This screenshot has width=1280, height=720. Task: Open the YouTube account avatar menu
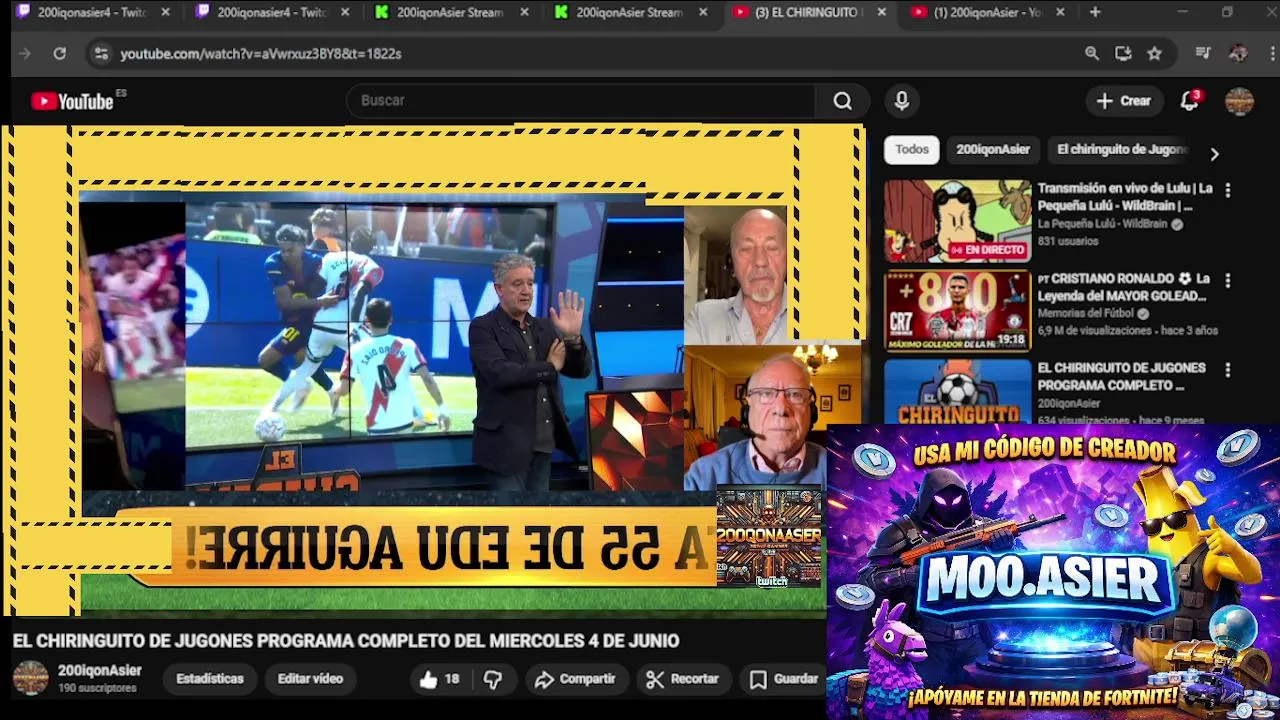click(x=1239, y=101)
